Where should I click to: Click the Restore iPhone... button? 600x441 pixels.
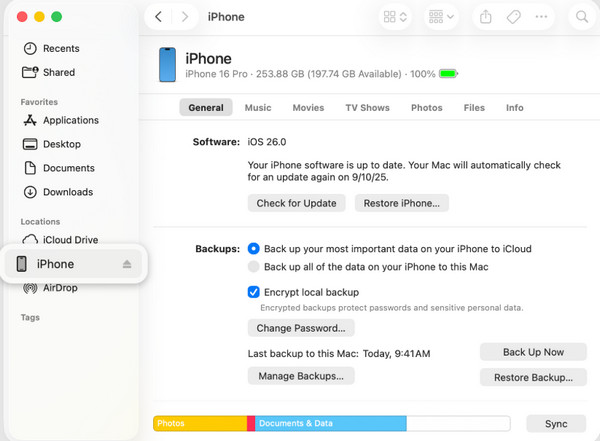401,203
